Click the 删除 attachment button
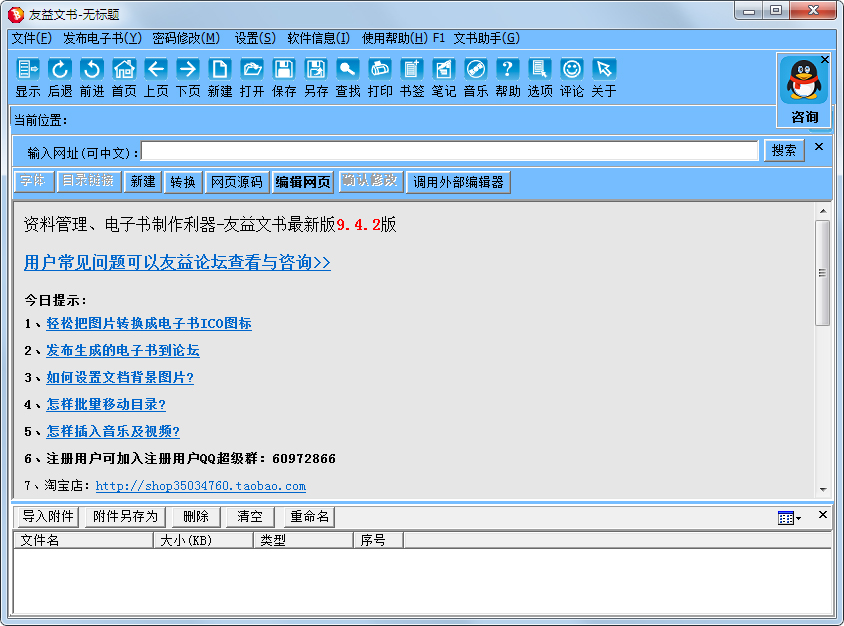 tap(196, 517)
